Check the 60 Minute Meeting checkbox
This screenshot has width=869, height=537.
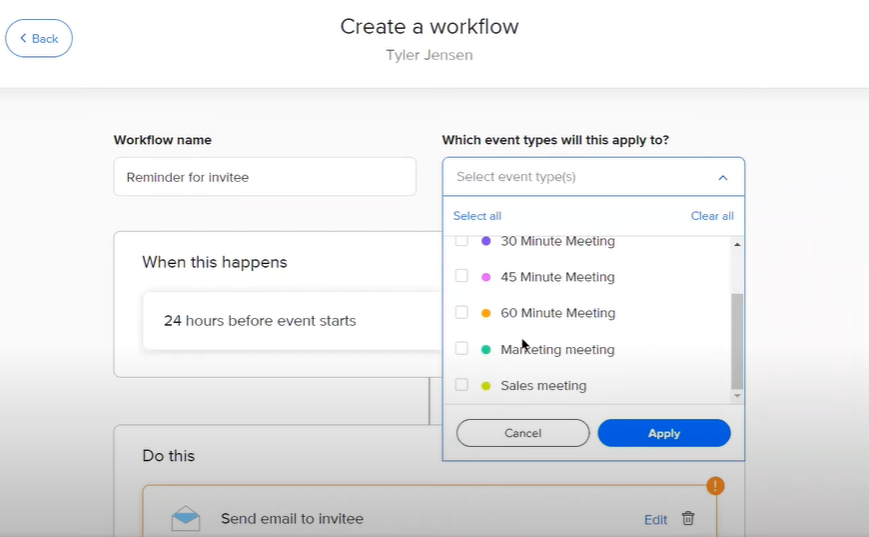(462, 312)
